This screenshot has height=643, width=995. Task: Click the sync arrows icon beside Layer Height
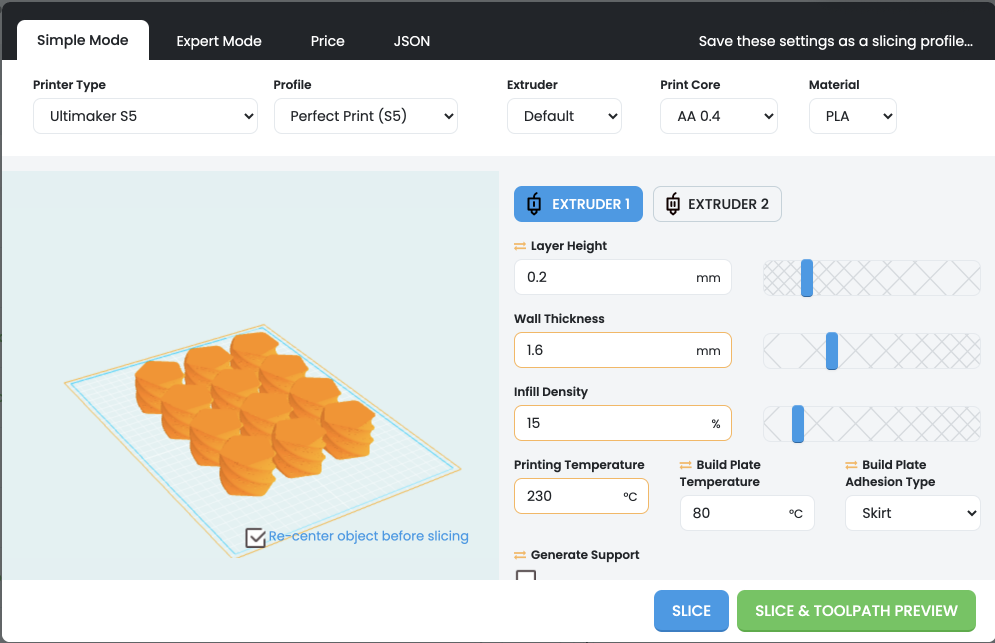pos(522,245)
